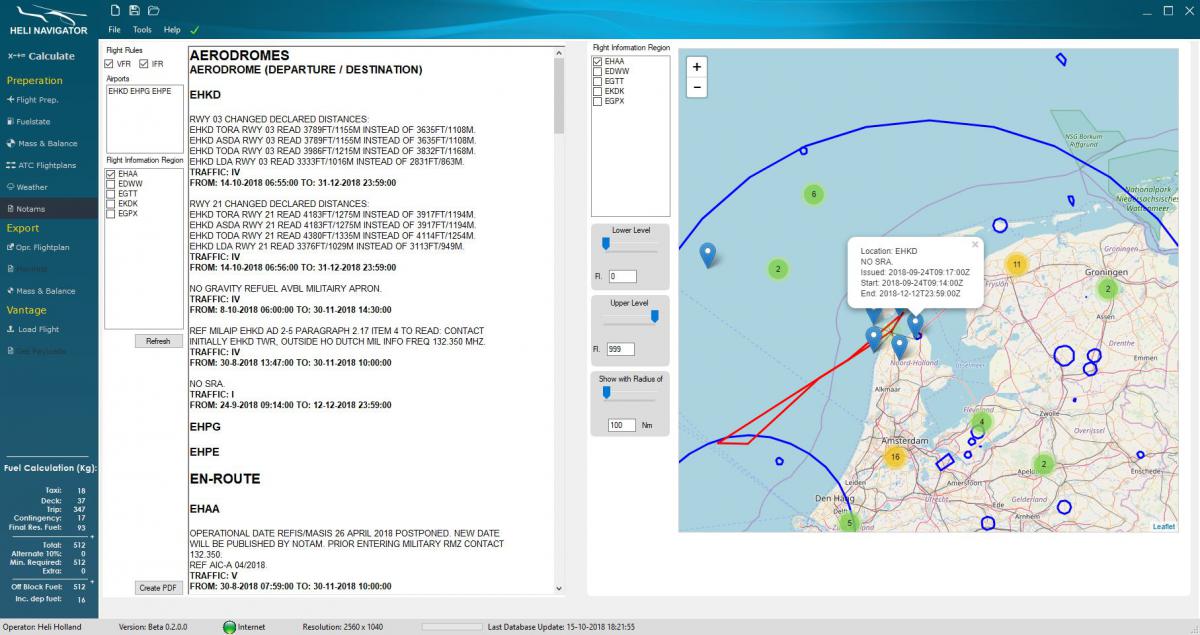Click the Heli Navigator logo
This screenshot has width=1200, height=635.
point(48,20)
